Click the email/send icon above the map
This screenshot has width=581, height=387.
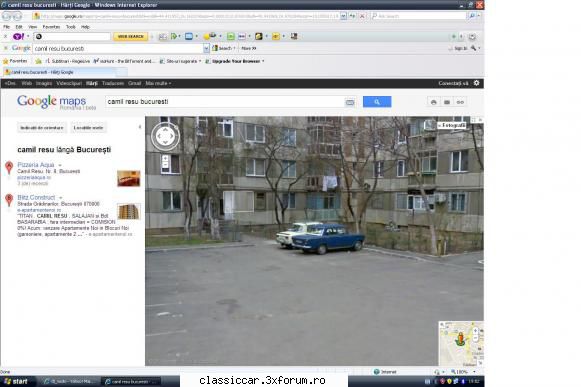(447, 102)
